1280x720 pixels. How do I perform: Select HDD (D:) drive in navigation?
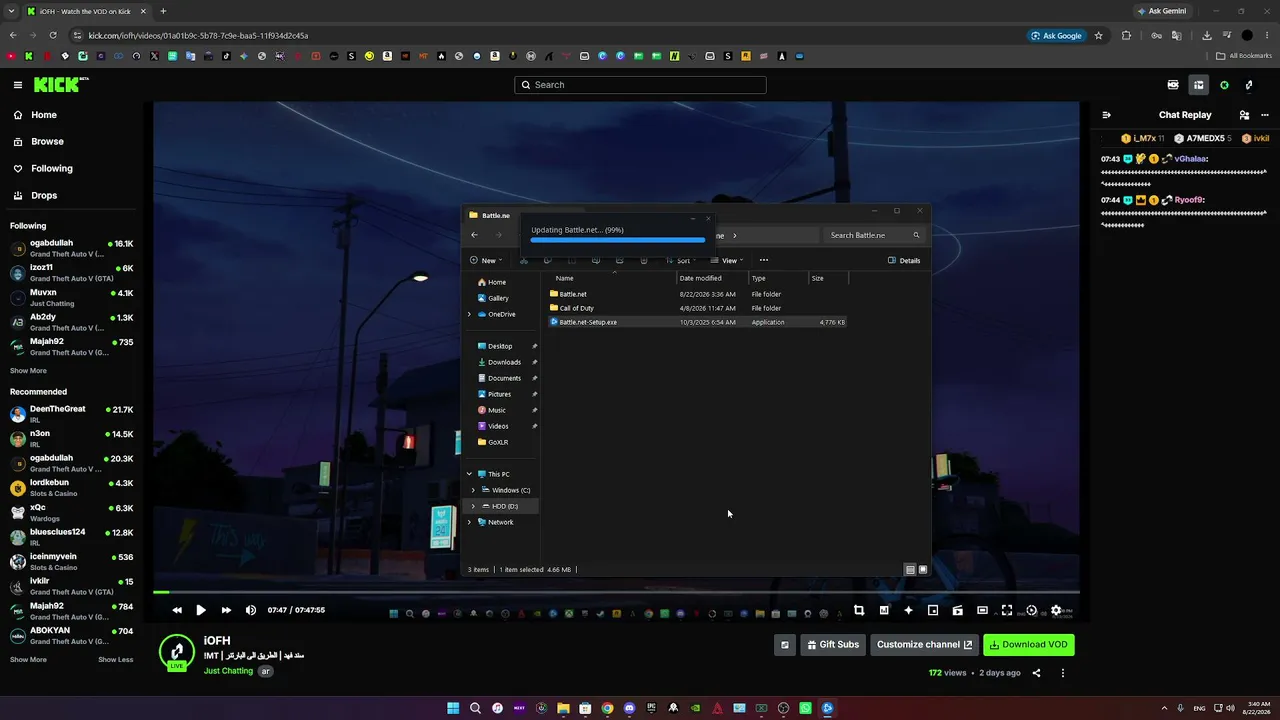pyautogui.click(x=503, y=506)
